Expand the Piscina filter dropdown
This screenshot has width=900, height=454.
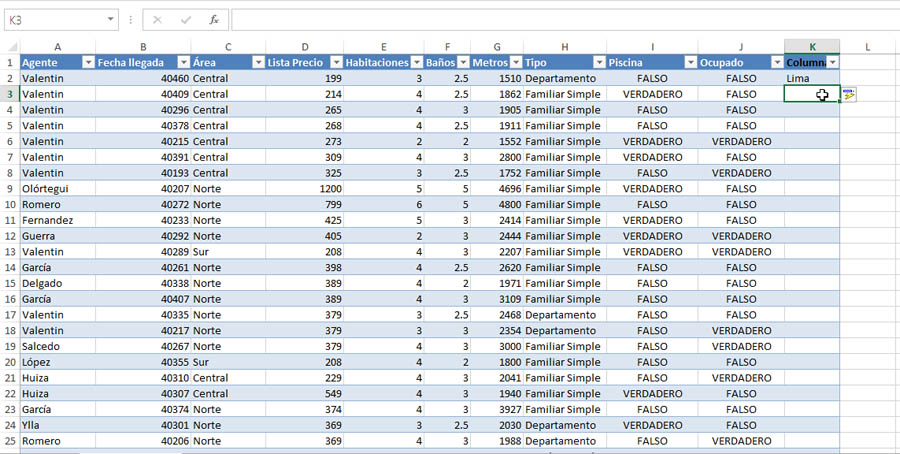click(x=690, y=62)
